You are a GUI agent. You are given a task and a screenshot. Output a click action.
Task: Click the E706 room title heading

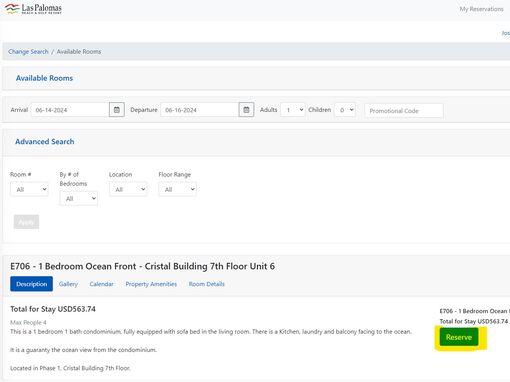pyautogui.click(x=143, y=266)
